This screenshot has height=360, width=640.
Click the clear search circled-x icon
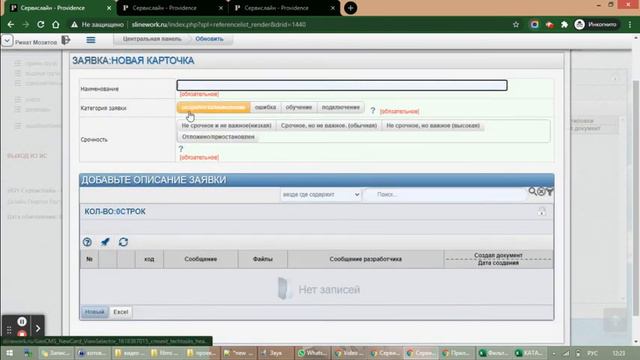541,191
